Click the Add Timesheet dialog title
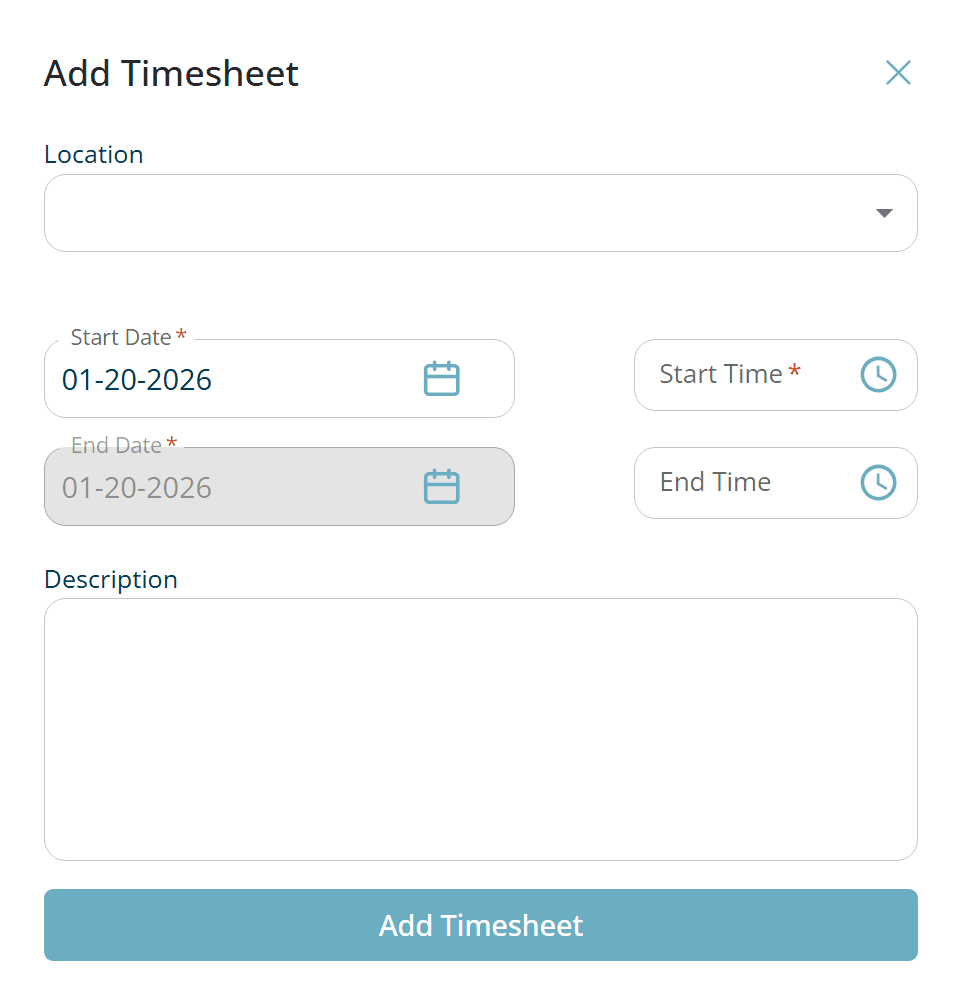The width and height of the screenshot is (963, 992). (171, 73)
